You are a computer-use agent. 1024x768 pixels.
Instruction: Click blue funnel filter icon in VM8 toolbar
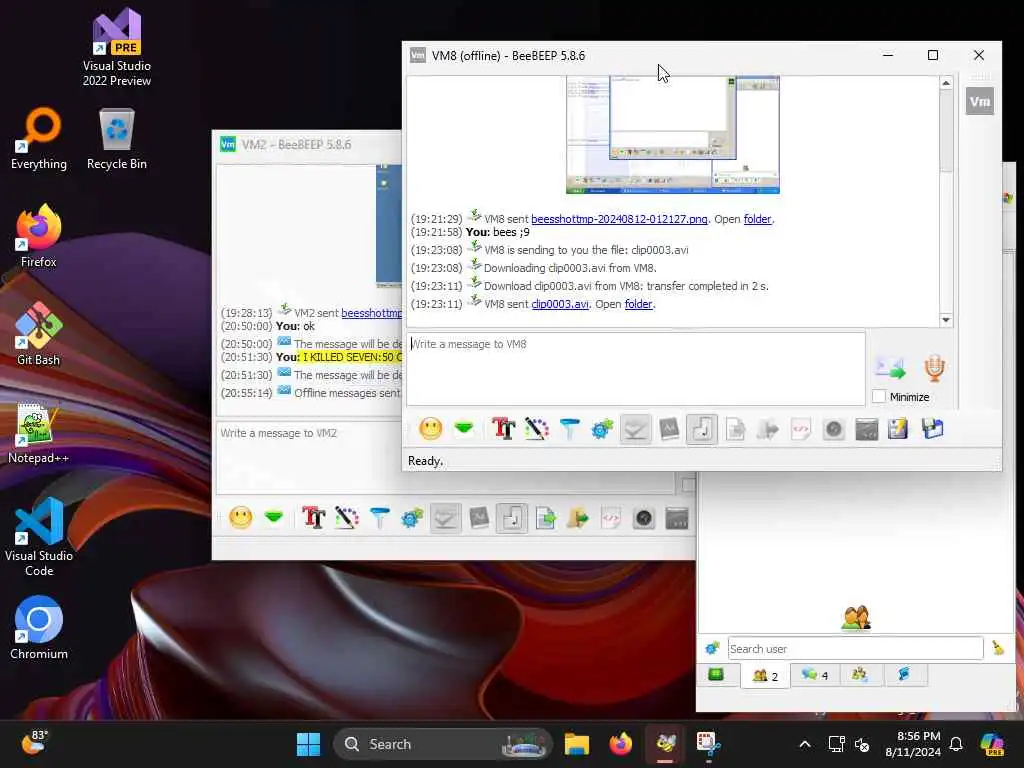(569, 429)
